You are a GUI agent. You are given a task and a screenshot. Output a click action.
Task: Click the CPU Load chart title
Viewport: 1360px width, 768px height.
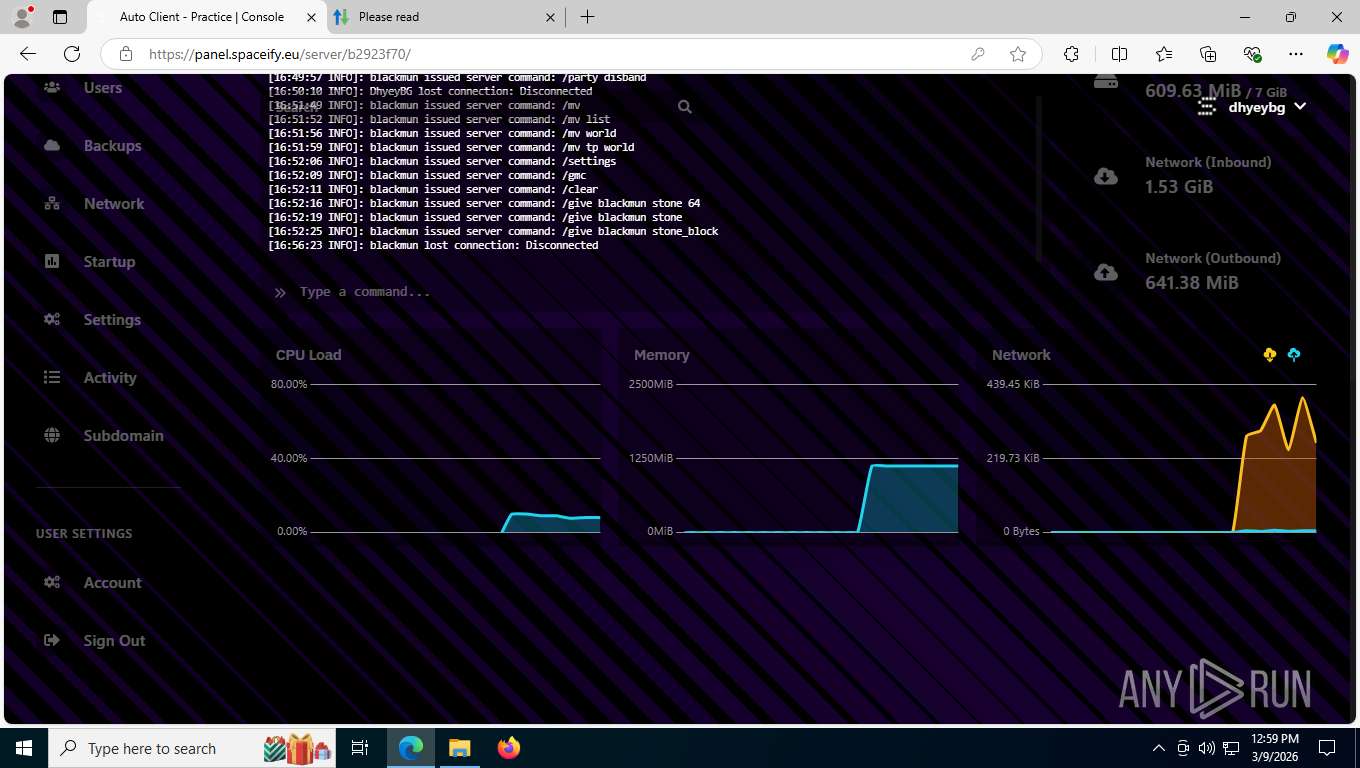click(x=308, y=355)
